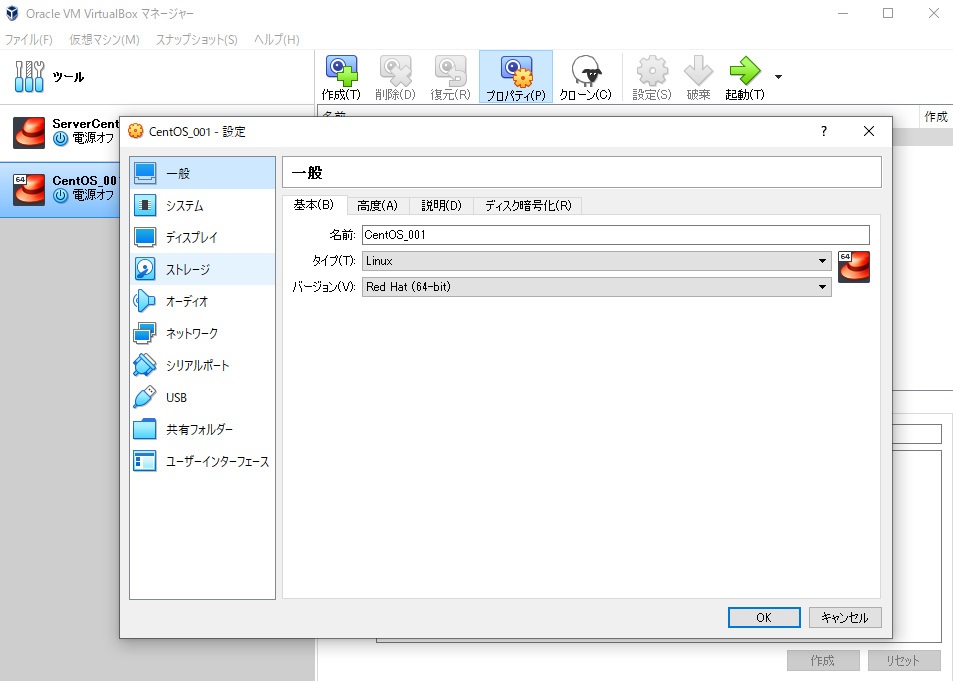Open the タイプ(T) Linux dropdown

coord(597,261)
